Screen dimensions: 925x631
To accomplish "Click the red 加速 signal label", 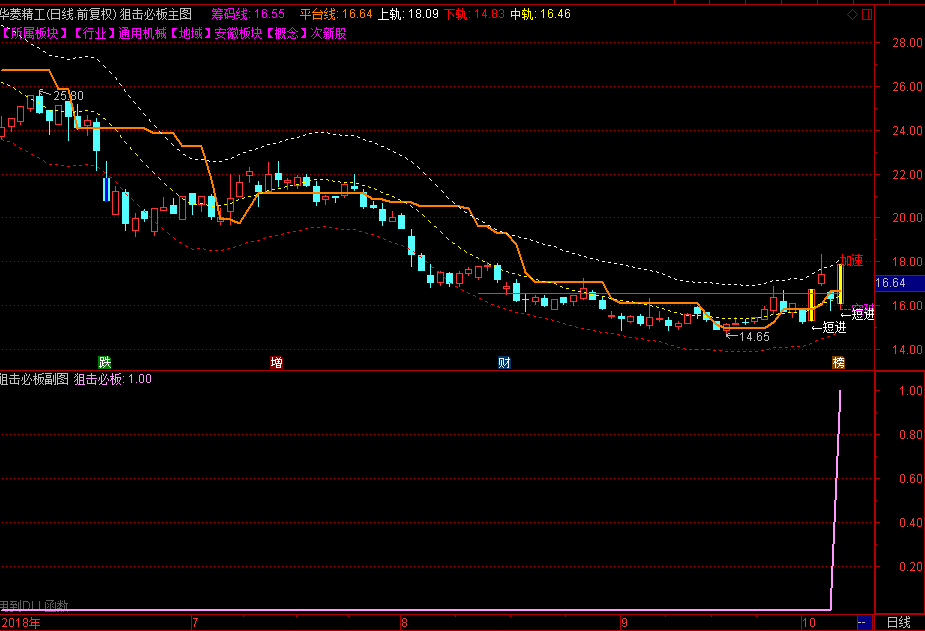I will 851,260.
